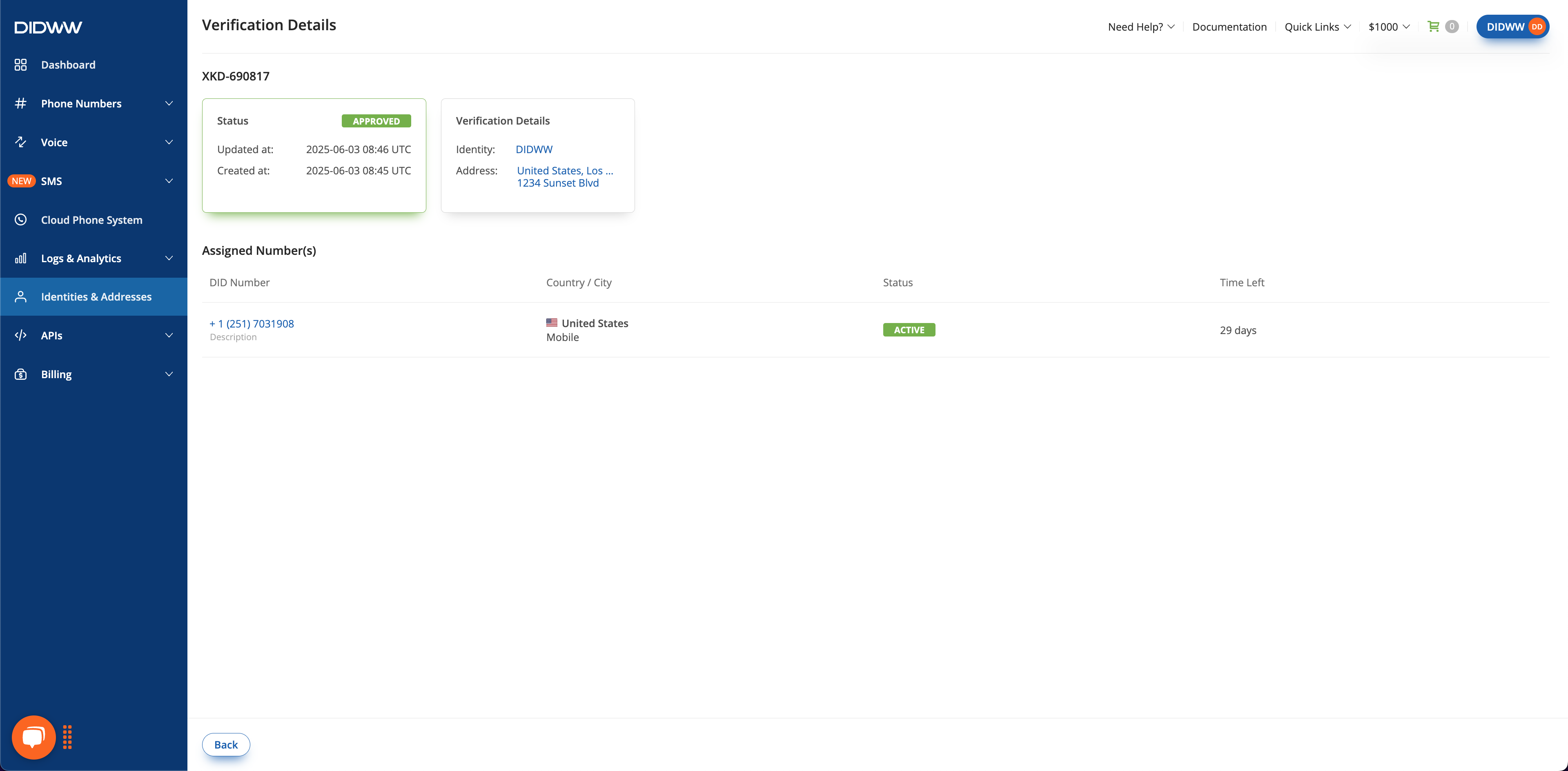The width and height of the screenshot is (1568, 771).
Task: Click the Assigned Number(s) heading
Action: (x=259, y=251)
